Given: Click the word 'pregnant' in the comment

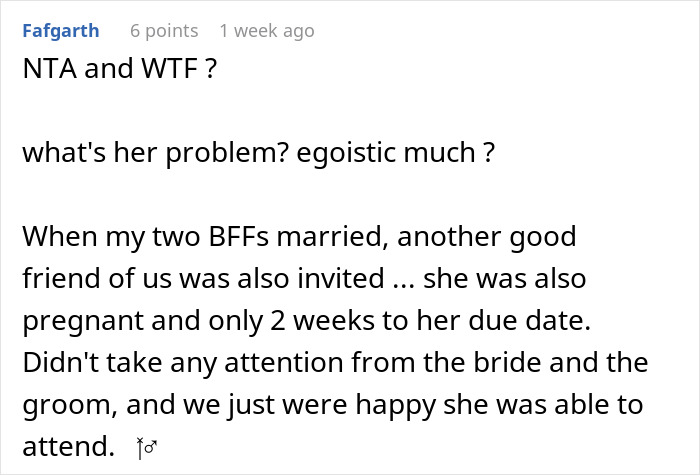Looking at the screenshot, I should pyautogui.click(x=83, y=321).
